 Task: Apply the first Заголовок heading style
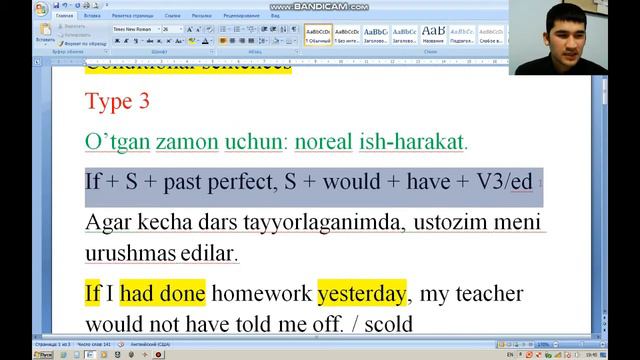pyautogui.click(x=376, y=35)
